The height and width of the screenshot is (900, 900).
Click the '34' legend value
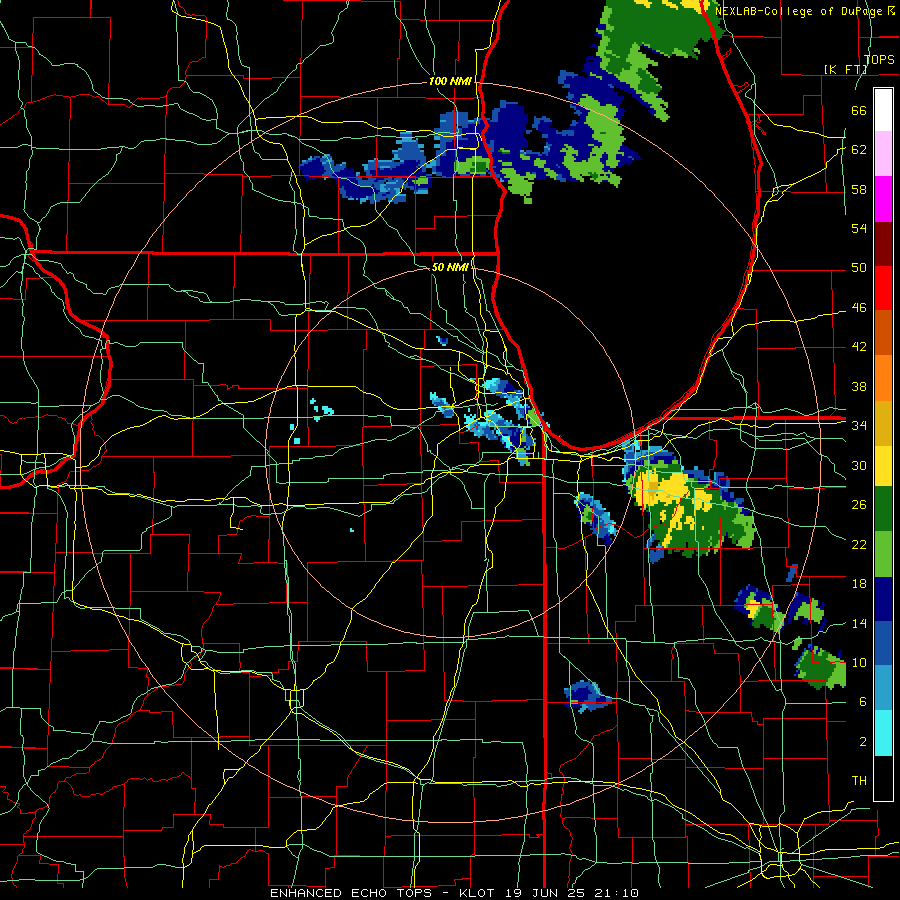pos(859,426)
